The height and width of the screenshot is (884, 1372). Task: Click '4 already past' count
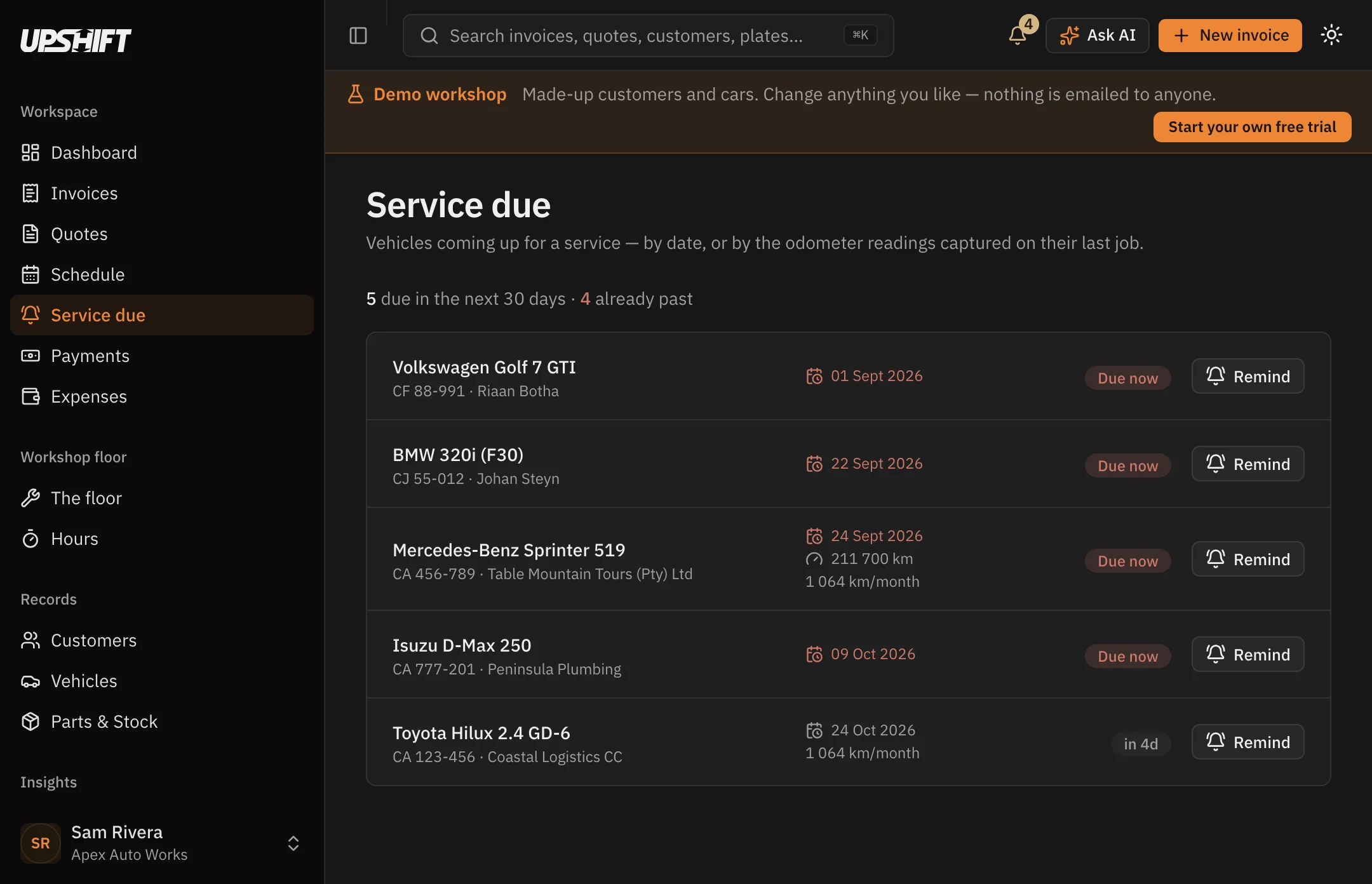tap(636, 298)
